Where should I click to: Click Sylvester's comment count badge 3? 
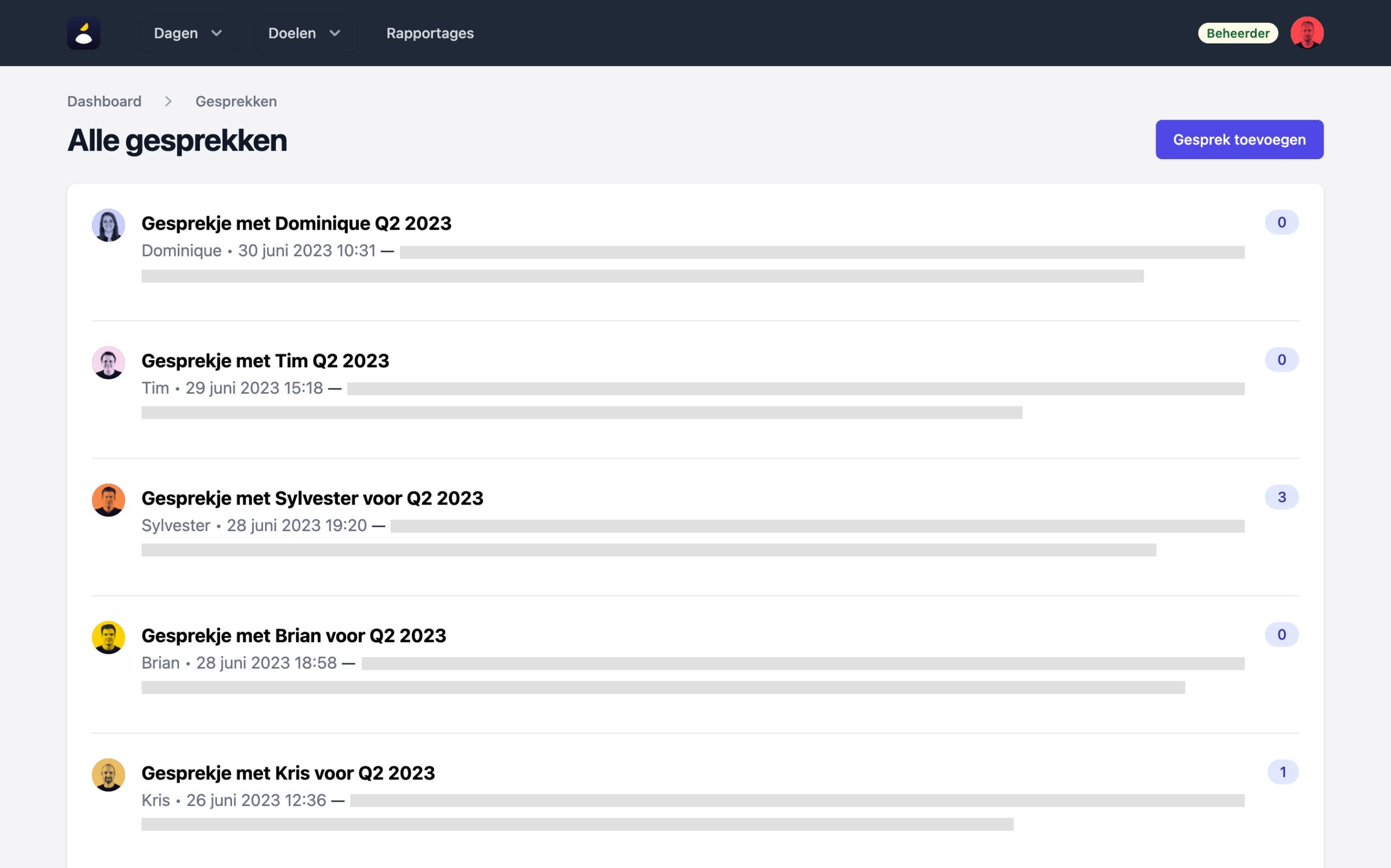tap(1281, 497)
